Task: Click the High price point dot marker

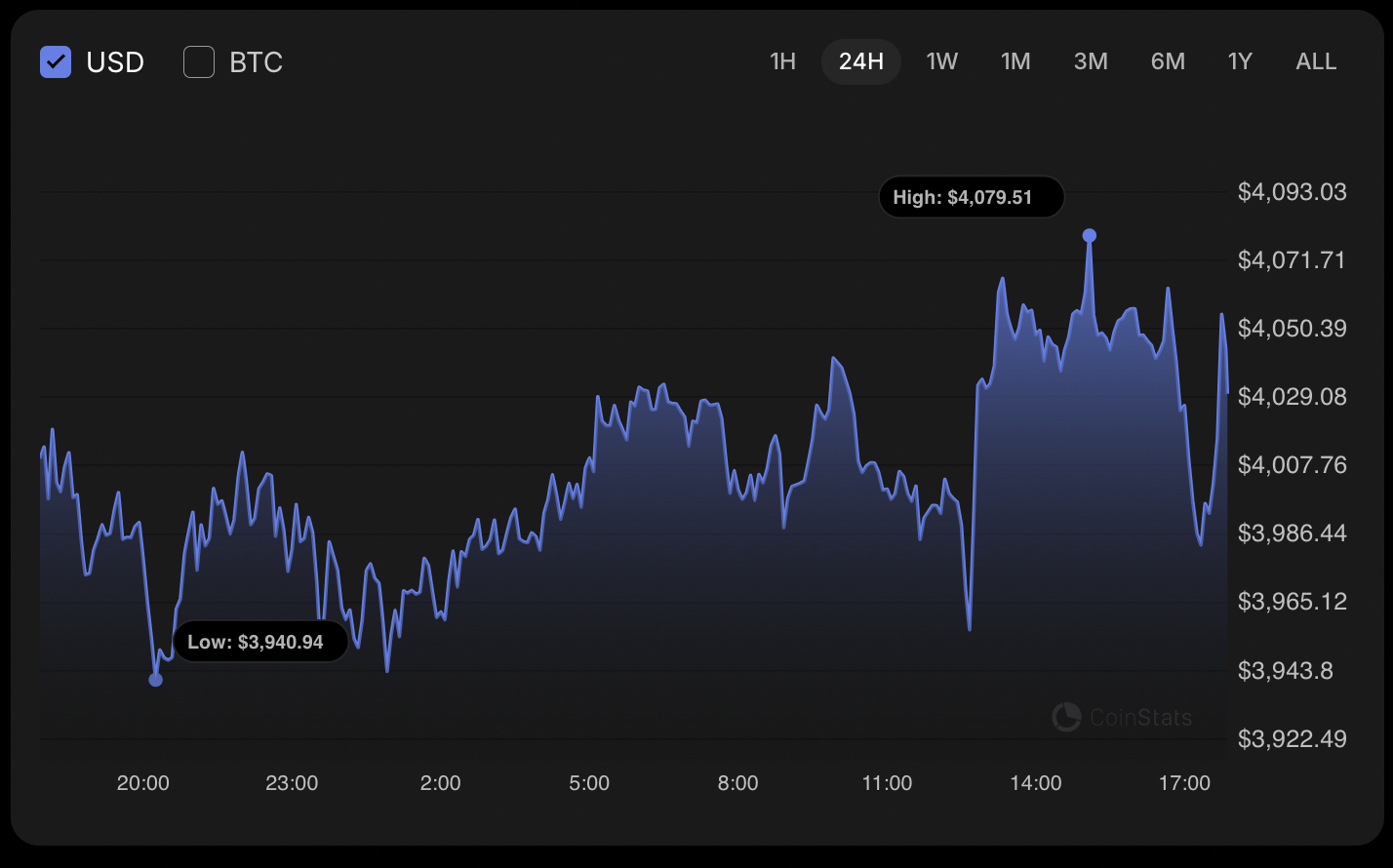Action: click(x=1090, y=235)
